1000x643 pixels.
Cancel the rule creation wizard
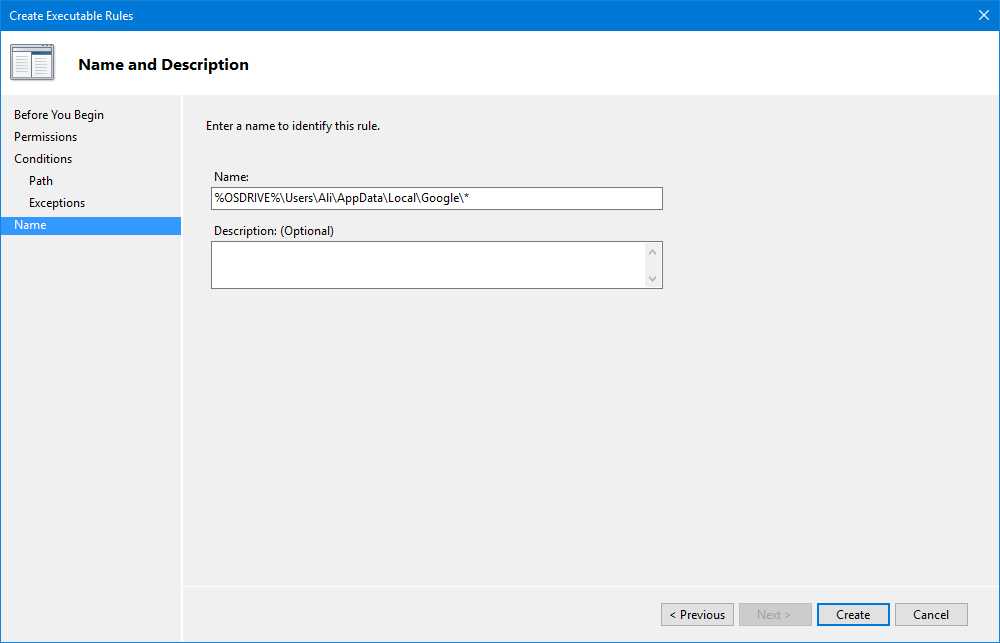(931, 614)
